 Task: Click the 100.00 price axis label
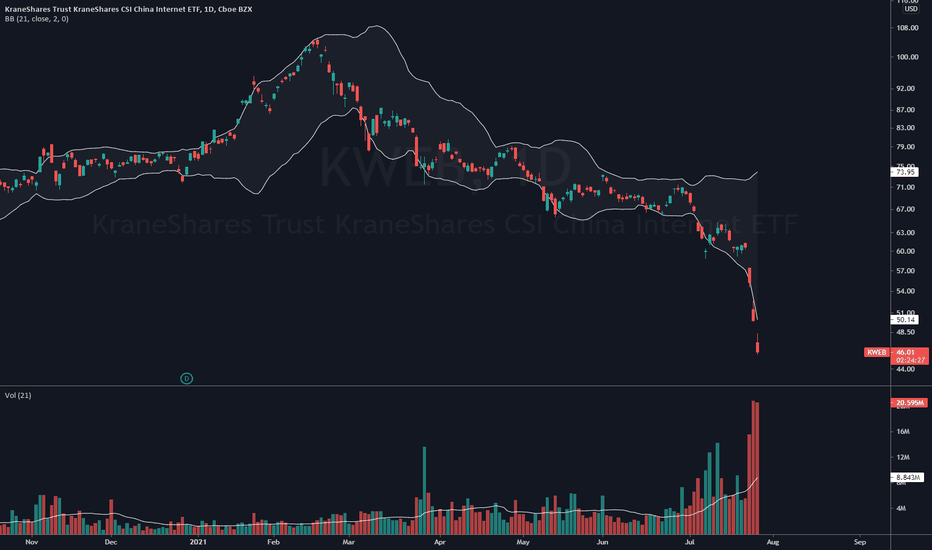pyautogui.click(x=907, y=57)
